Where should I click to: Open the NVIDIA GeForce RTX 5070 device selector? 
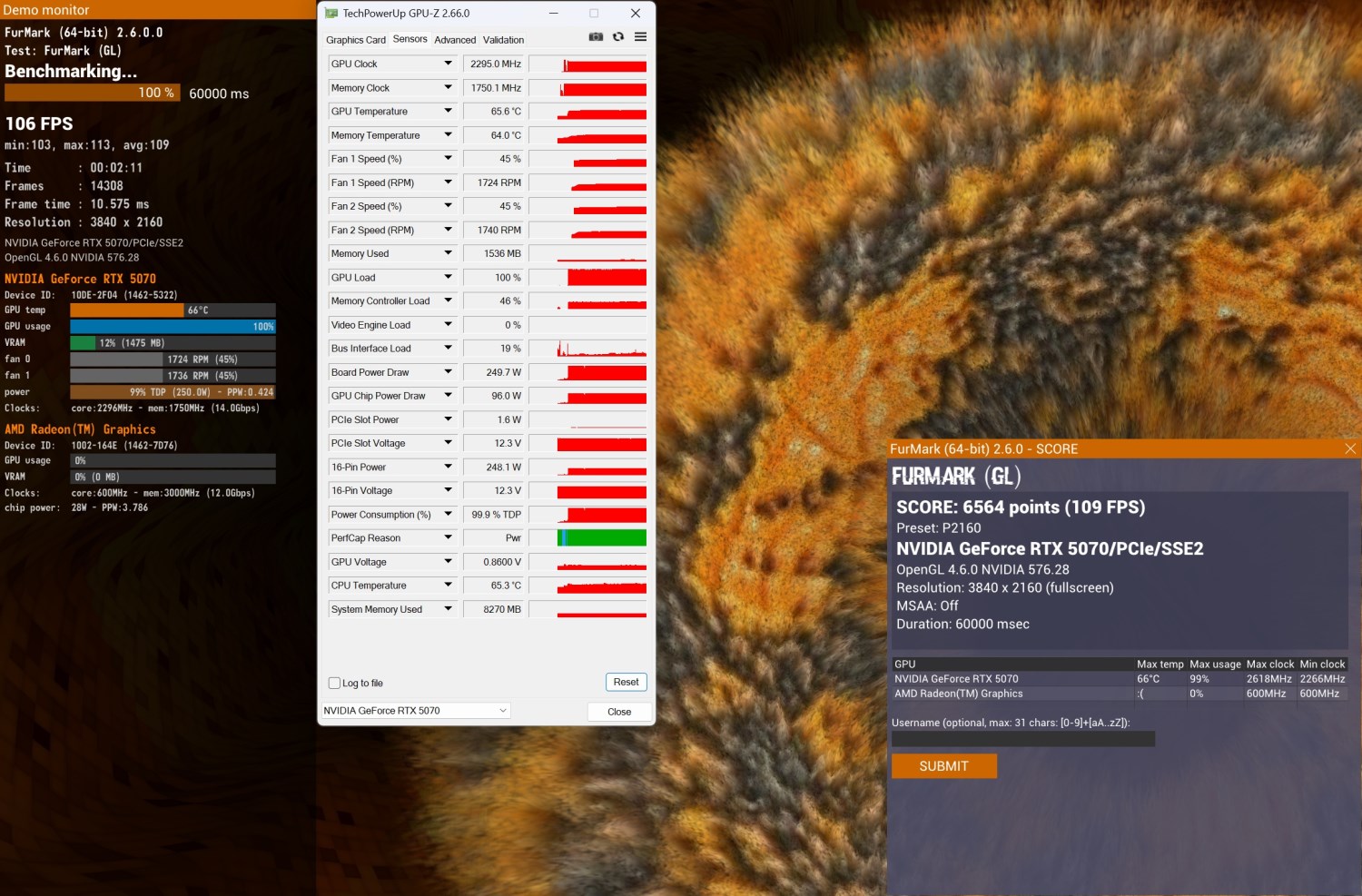click(417, 711)
